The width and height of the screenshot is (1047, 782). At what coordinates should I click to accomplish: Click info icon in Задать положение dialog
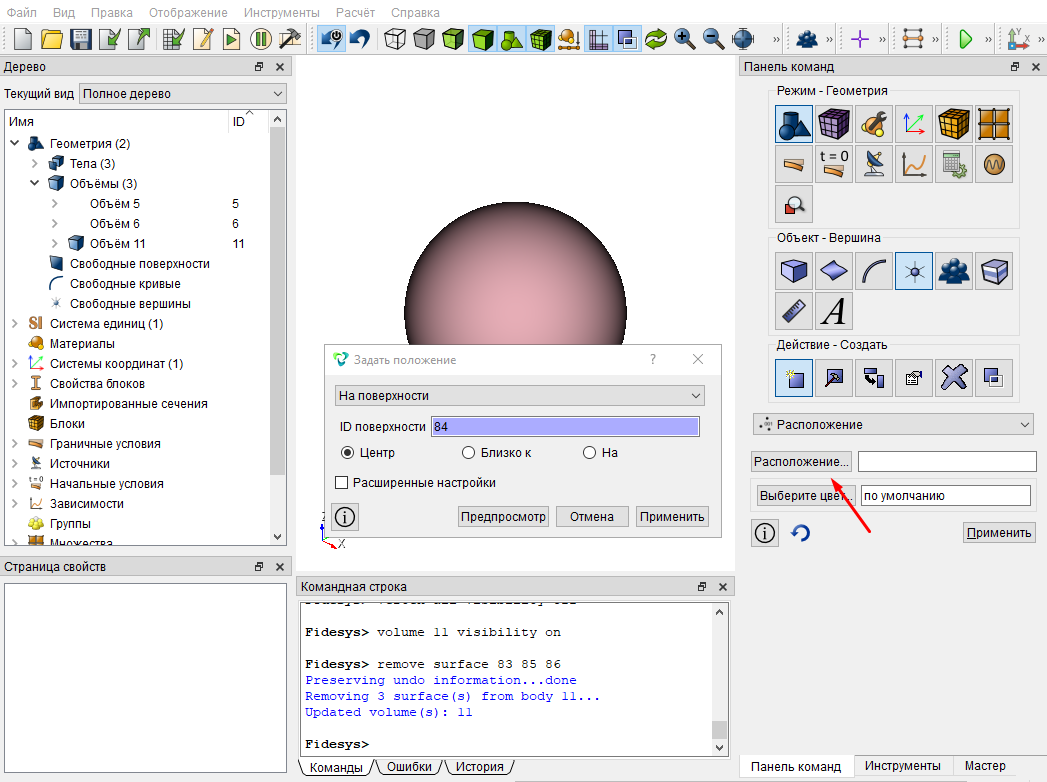[x=345, y=516]
